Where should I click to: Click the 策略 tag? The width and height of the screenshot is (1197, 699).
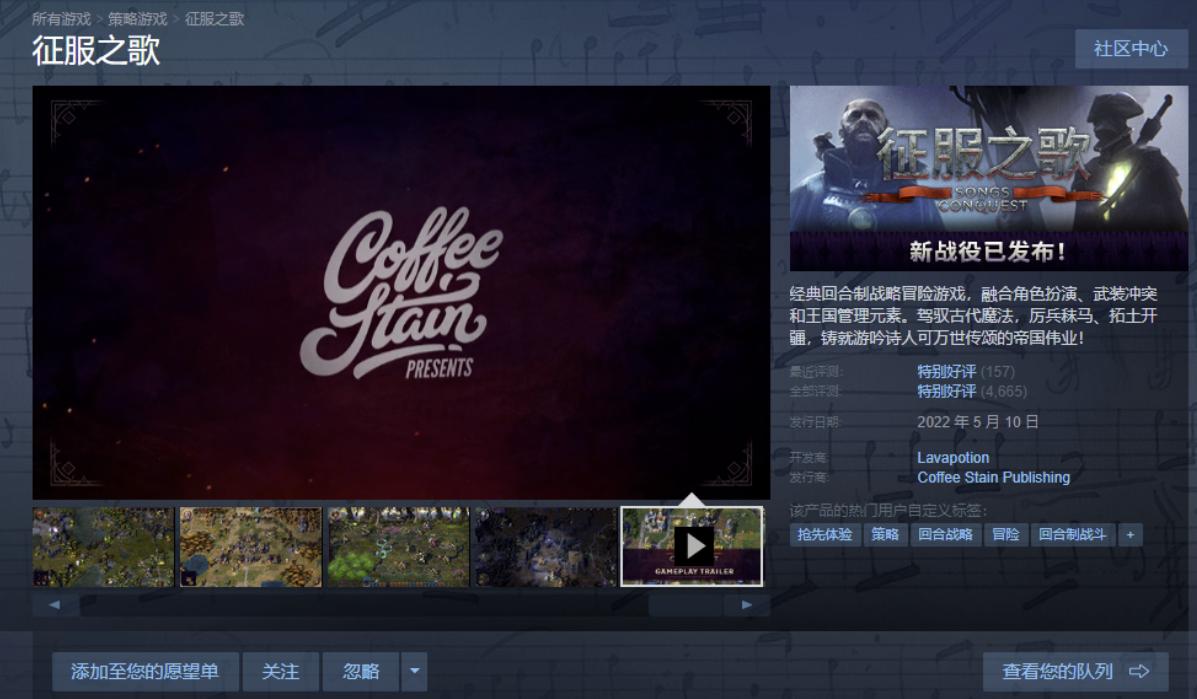[x=886, y=534]
